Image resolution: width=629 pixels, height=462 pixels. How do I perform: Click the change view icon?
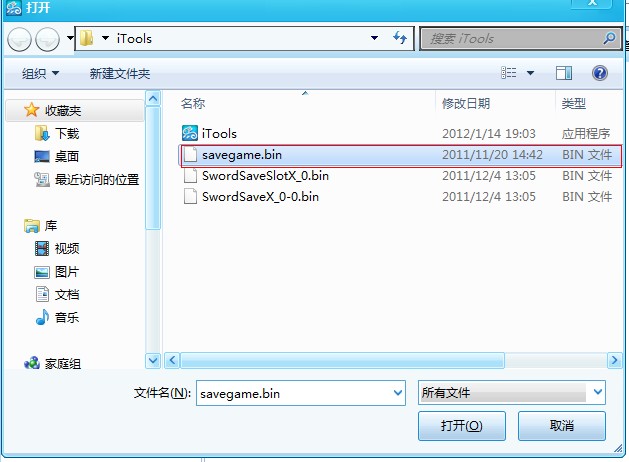pyautogui.click(x=509, y=73)
